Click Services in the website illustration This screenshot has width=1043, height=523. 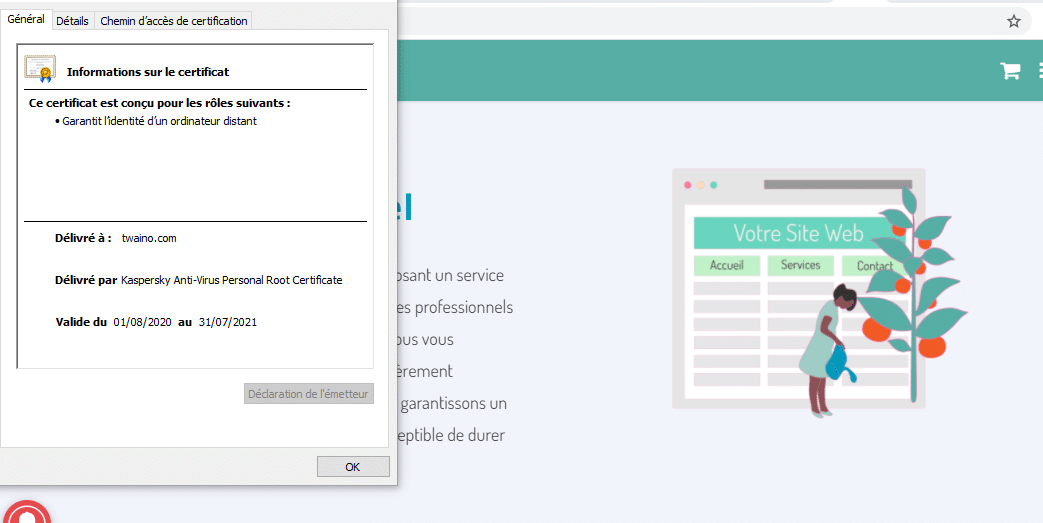tap(800, 265)
